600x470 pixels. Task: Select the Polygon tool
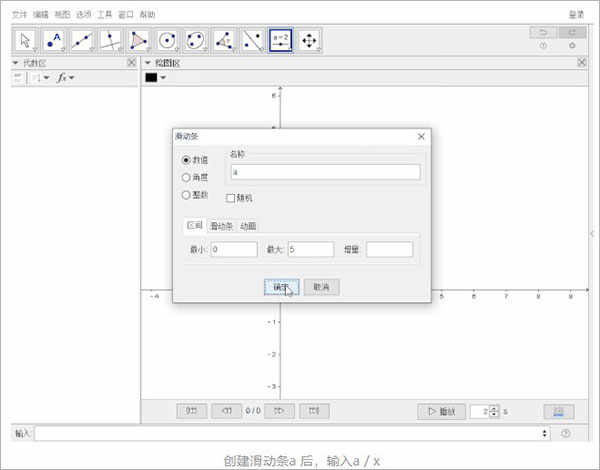(139, 40)
